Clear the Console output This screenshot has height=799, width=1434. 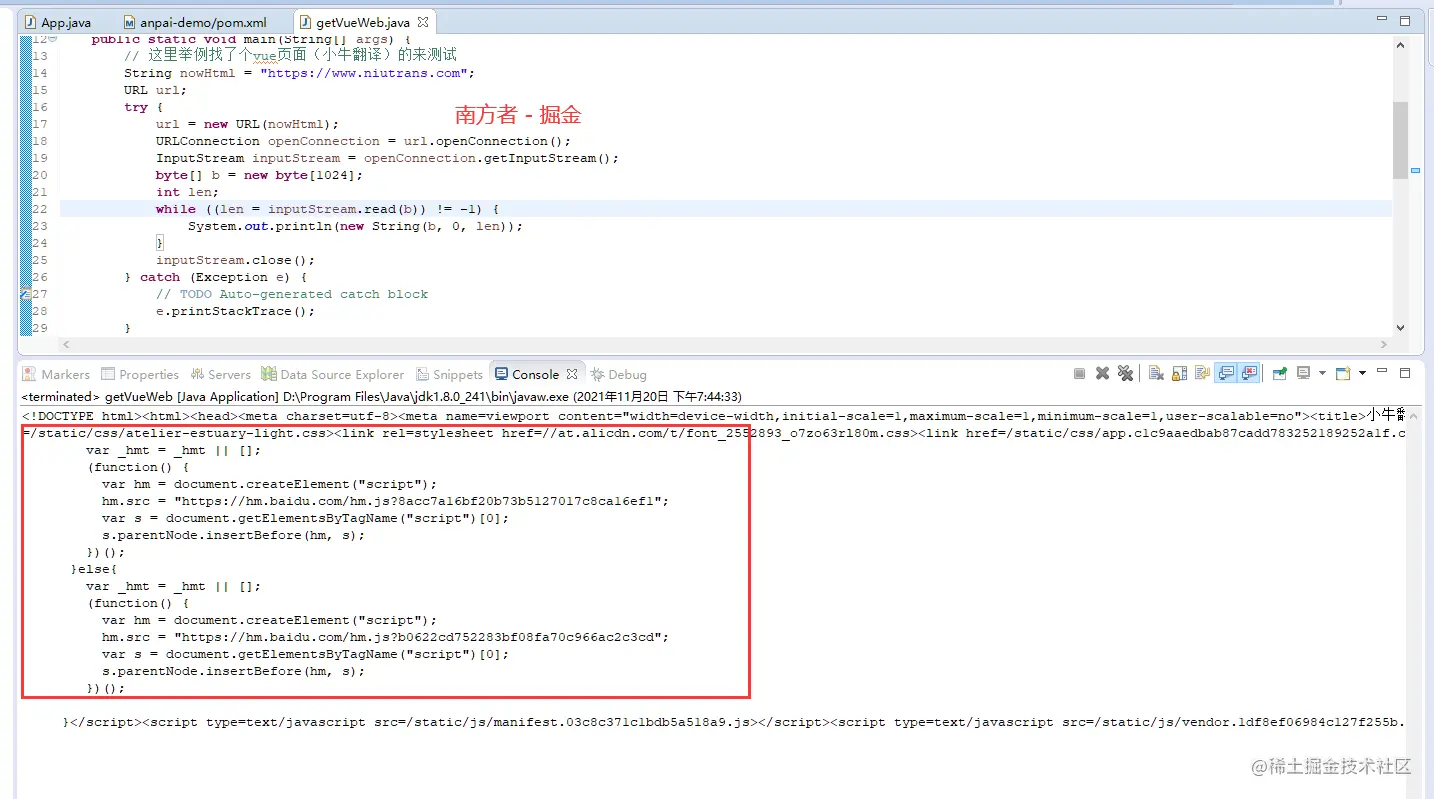coord(1156,374)
